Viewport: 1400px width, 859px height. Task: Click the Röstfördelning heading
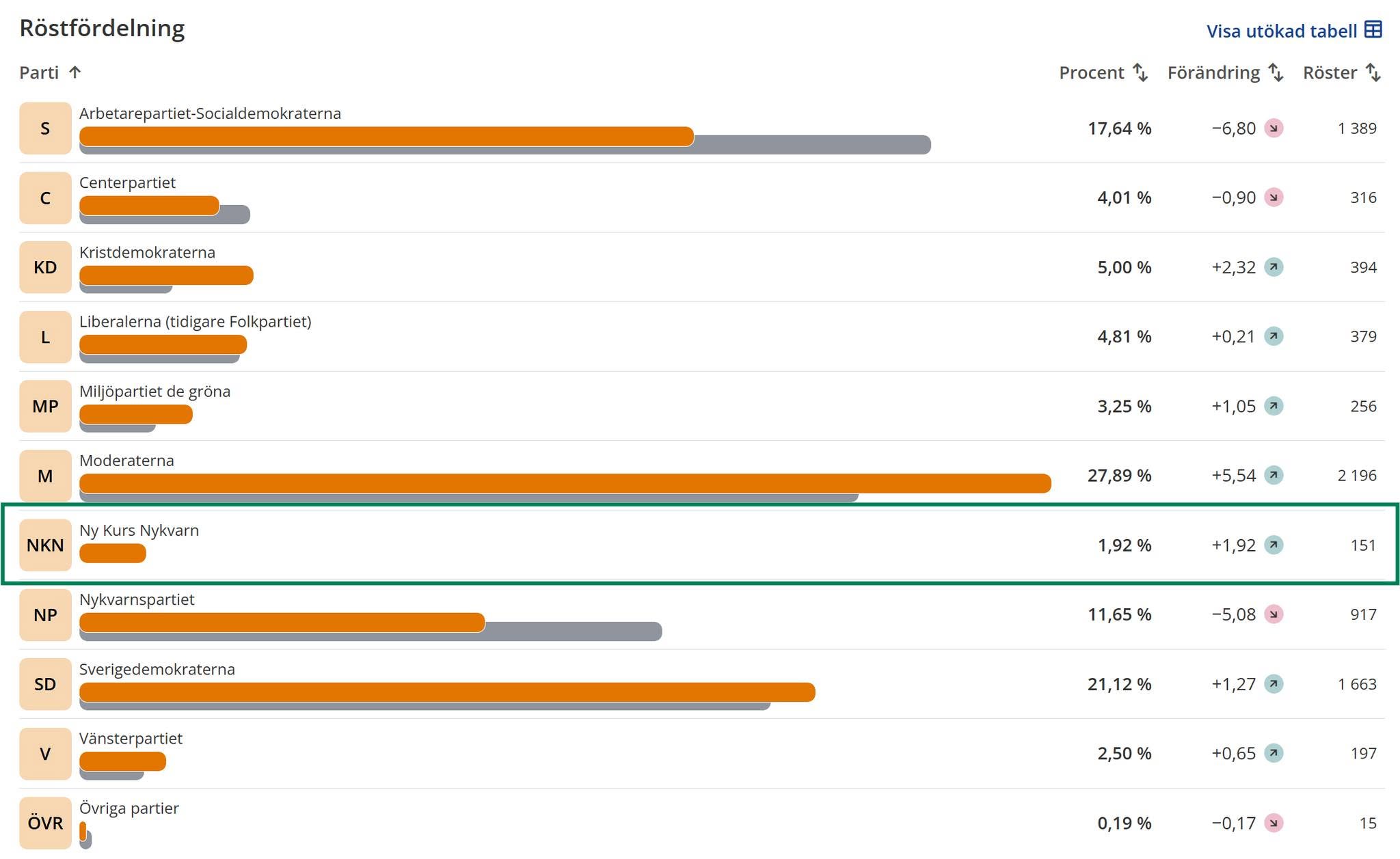pyautogui.click(x=102, y=28)
